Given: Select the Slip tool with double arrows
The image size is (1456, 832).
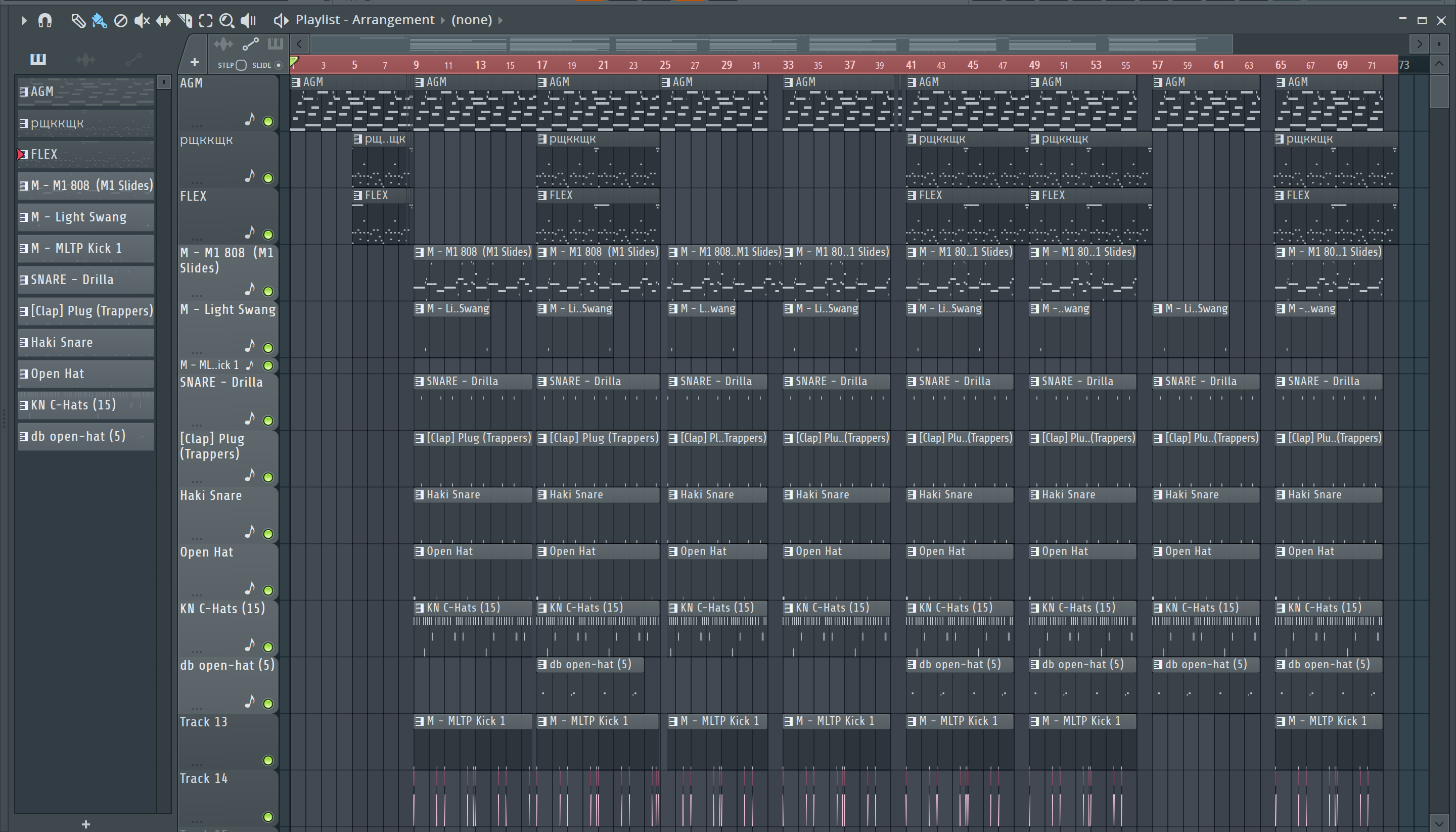Looking at the screenshot, I should [163, 21].
